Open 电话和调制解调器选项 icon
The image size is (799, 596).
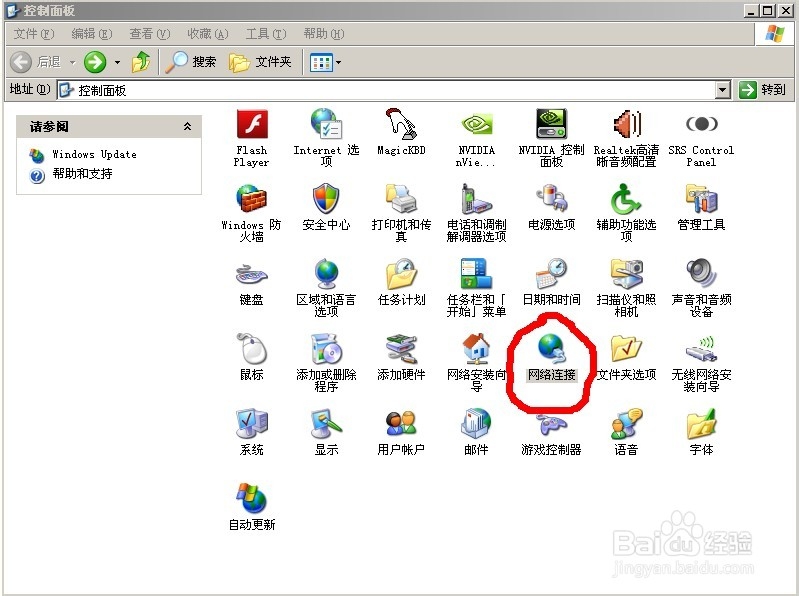tap(476, 199)
